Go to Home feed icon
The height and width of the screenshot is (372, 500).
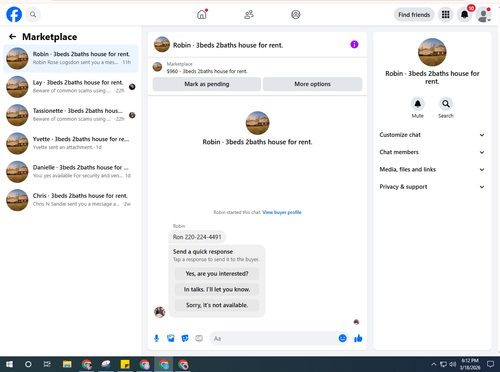tap(202, 15)
